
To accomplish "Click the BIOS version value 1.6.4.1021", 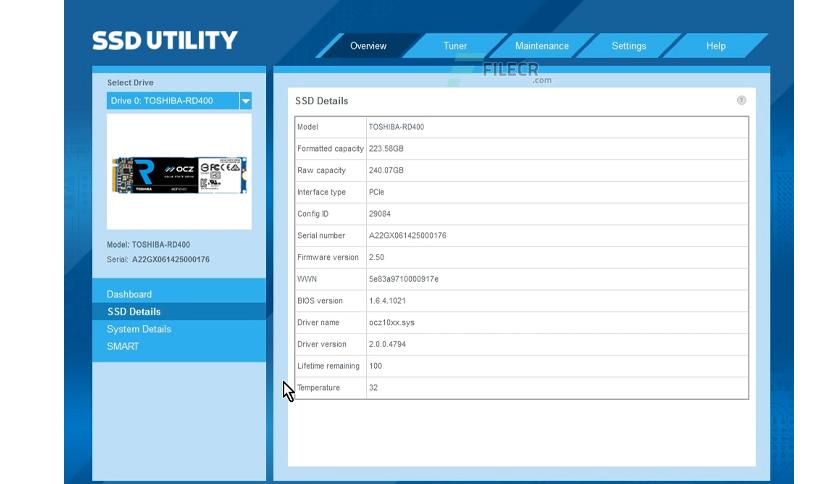I will click(x=387, y=301).
